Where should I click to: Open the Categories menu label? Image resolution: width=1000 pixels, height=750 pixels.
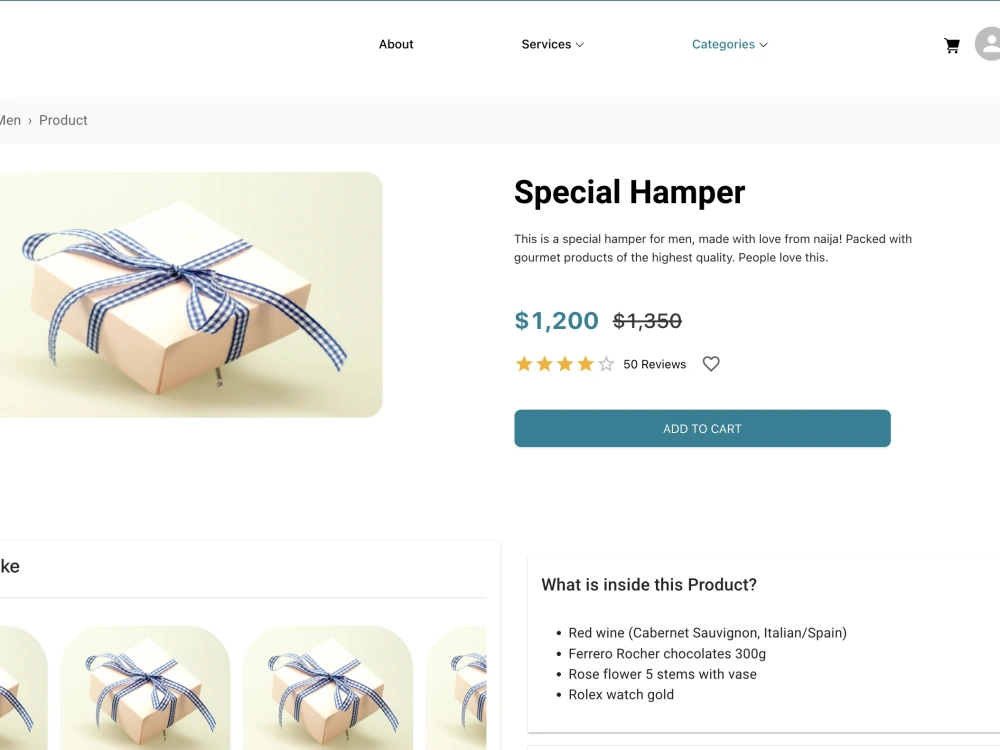click(723, 44)
